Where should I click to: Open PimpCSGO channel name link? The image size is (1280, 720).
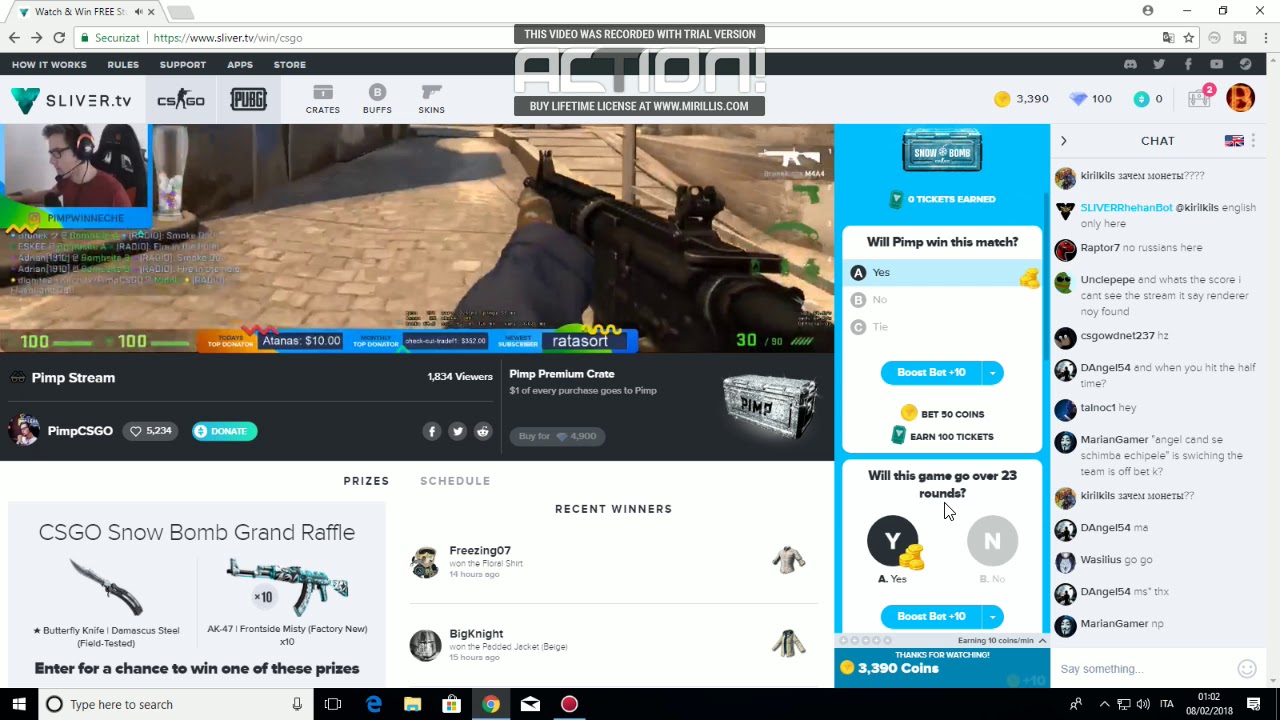[x=80, y=431]
